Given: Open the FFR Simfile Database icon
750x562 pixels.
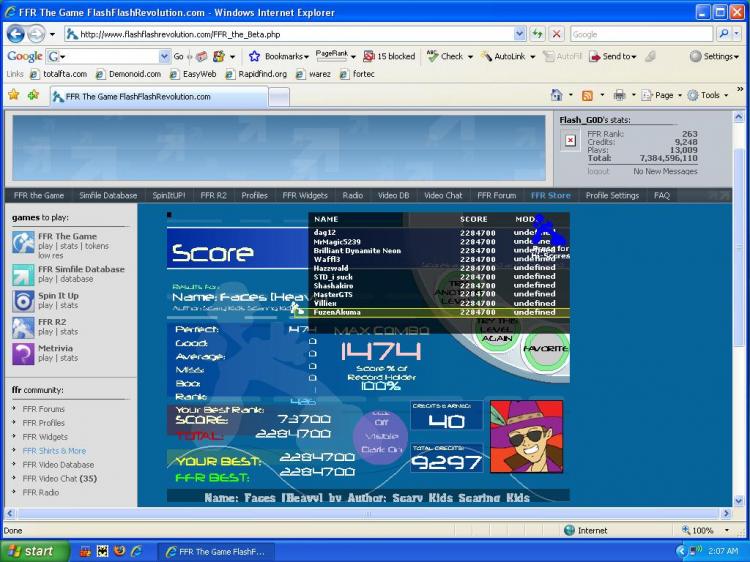Looking at the screenshot, I should pyautogui.click(x=23, y=275).
